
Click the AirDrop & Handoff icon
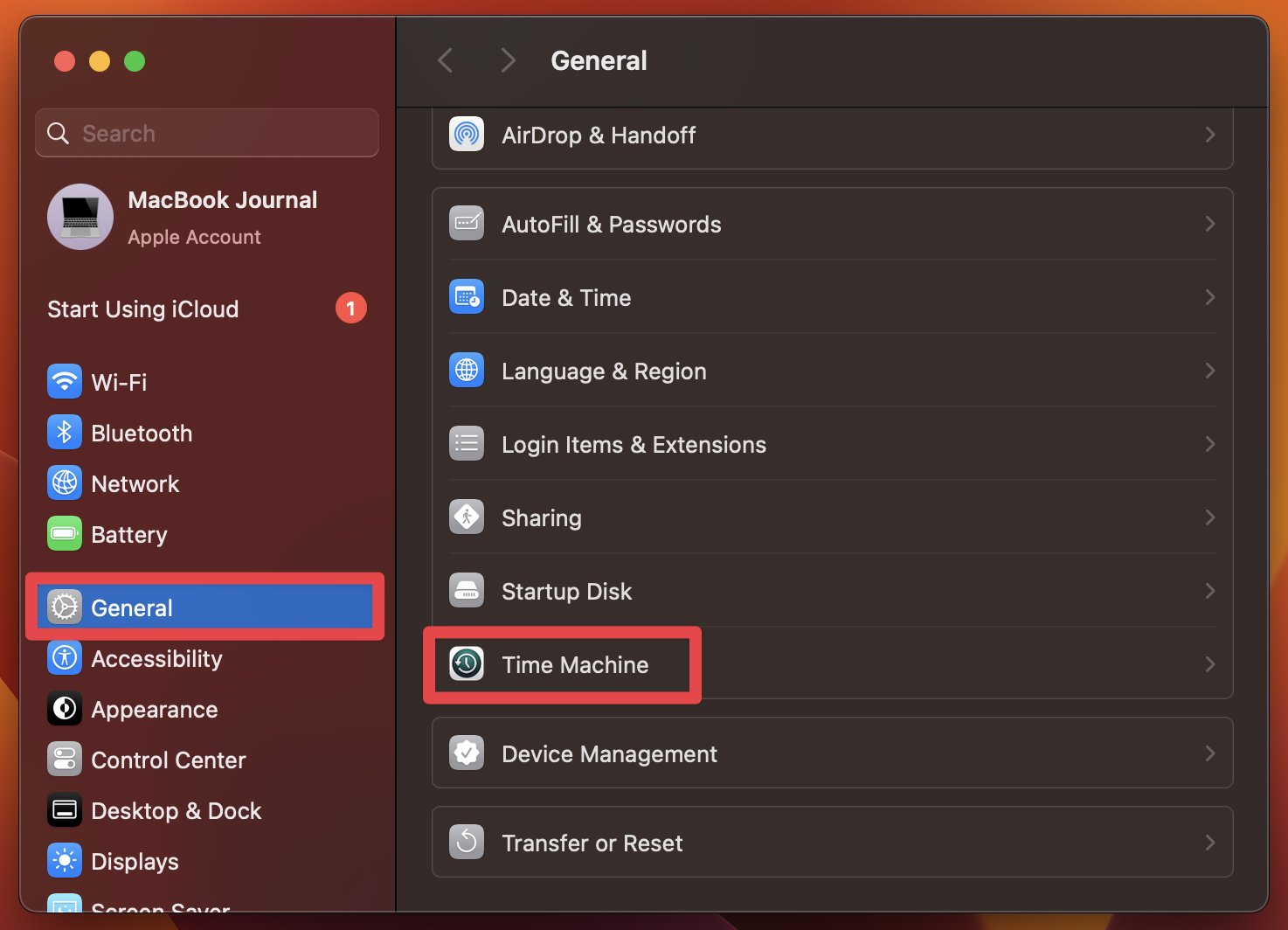(467, 134)
